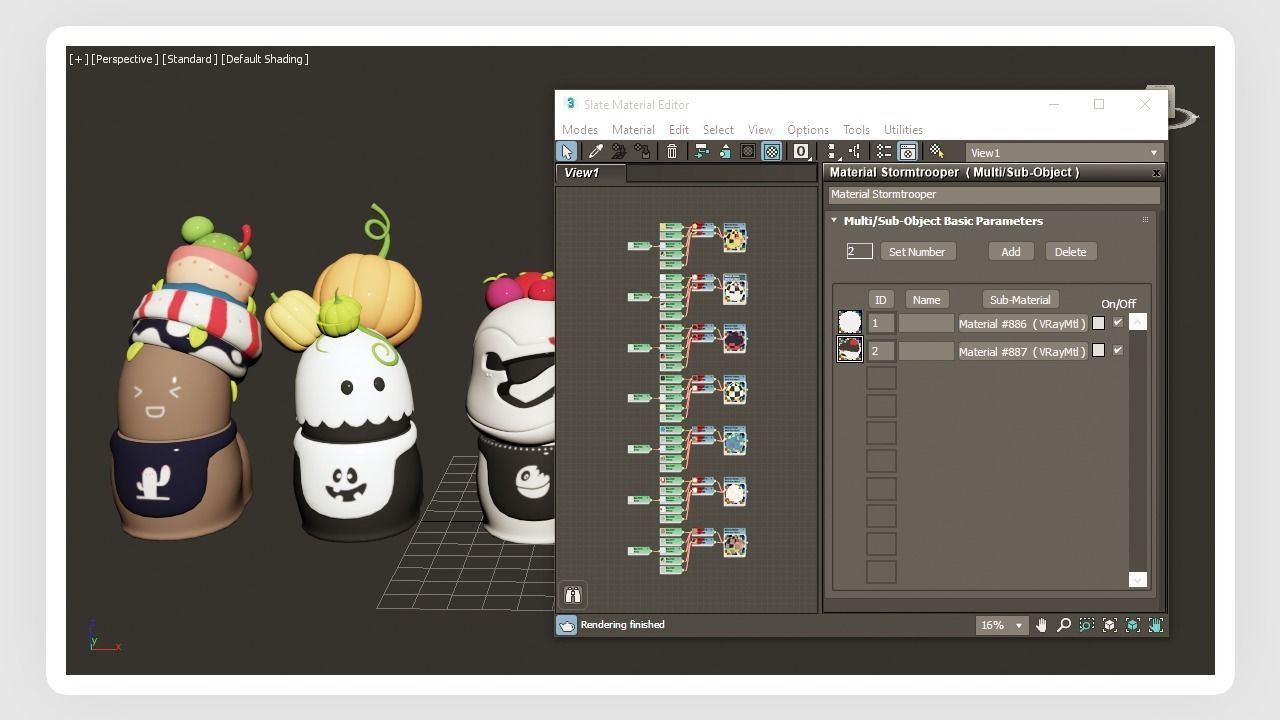1280x720 pixels.
Task: Click the material count field showing 2
Action: (x=860, y=251)
